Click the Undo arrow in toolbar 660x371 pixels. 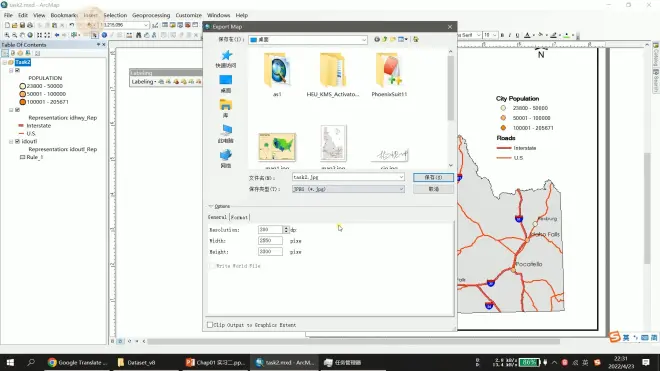coord(72,25)
